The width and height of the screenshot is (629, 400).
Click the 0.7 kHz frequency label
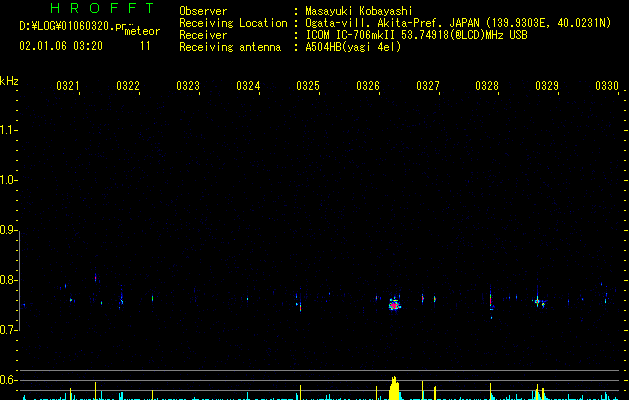tap(7, 330)
